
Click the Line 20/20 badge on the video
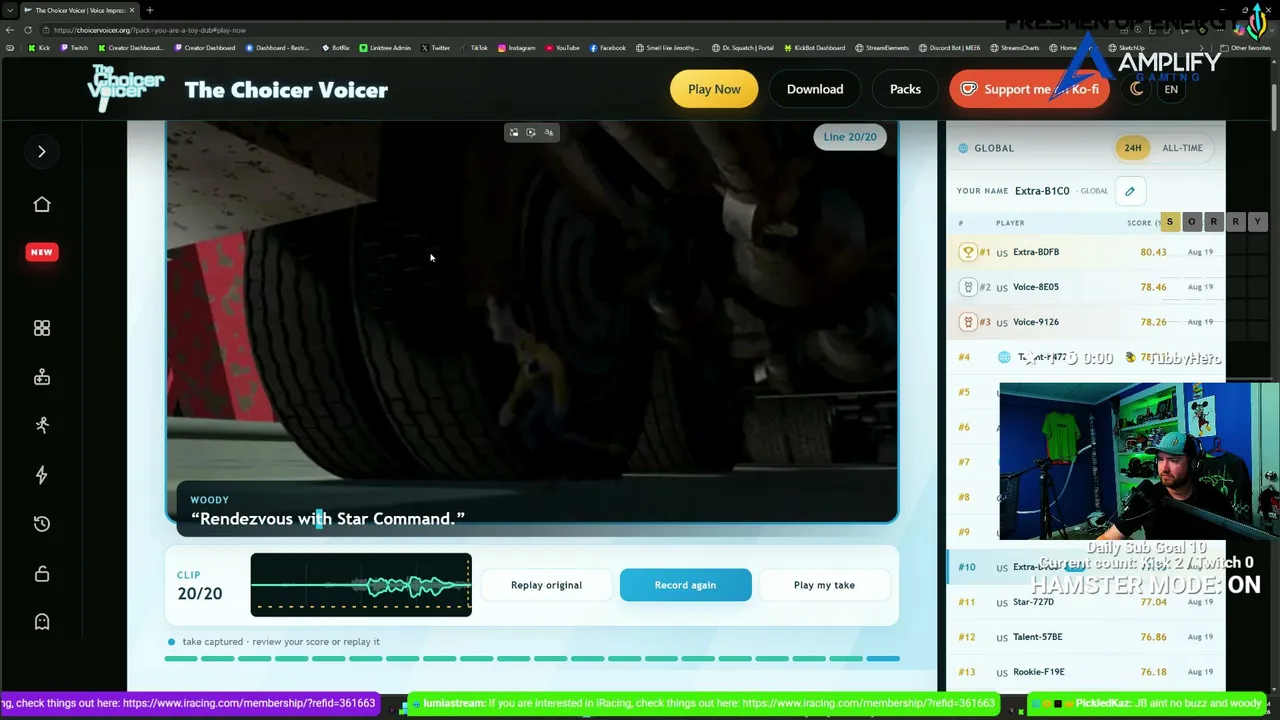(x=850, y=137)
